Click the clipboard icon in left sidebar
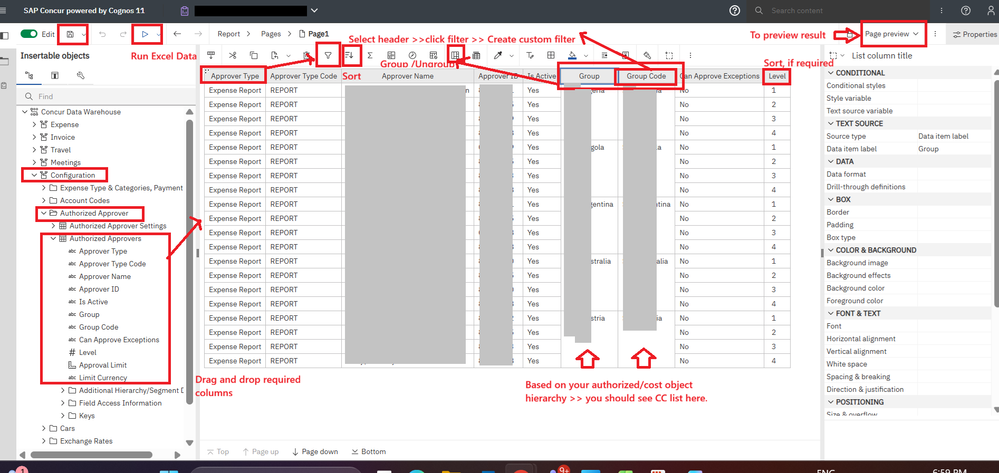Viewport: 999px width, 473px height. [5, 85]
